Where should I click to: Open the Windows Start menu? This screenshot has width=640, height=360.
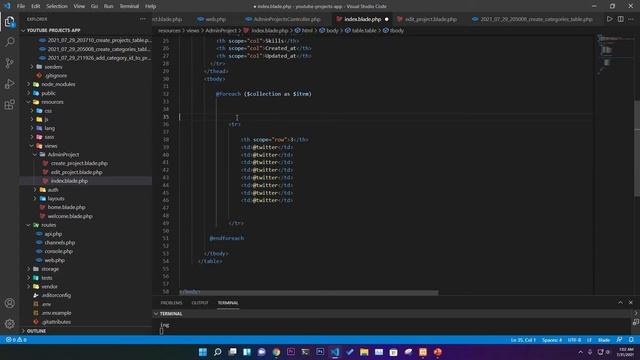coord(202,352)
